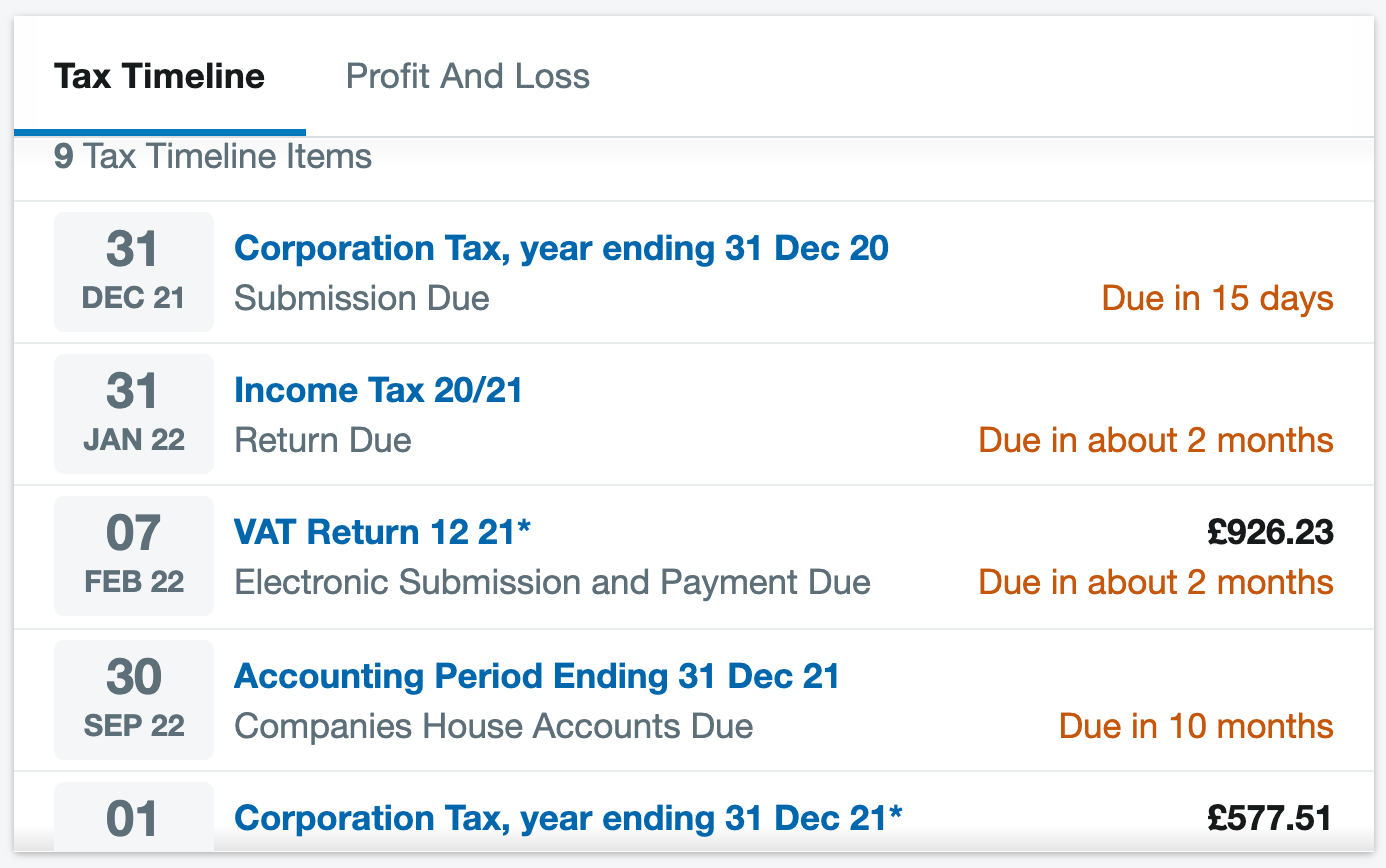Select the 30 SEP 22 date badge
The height and width of the screenshot is (868, 1386).
coord(133,699)
